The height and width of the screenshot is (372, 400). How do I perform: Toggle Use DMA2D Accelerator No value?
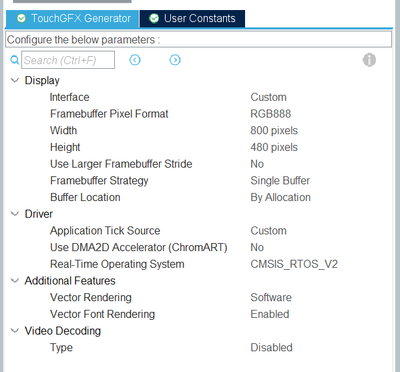257,247
